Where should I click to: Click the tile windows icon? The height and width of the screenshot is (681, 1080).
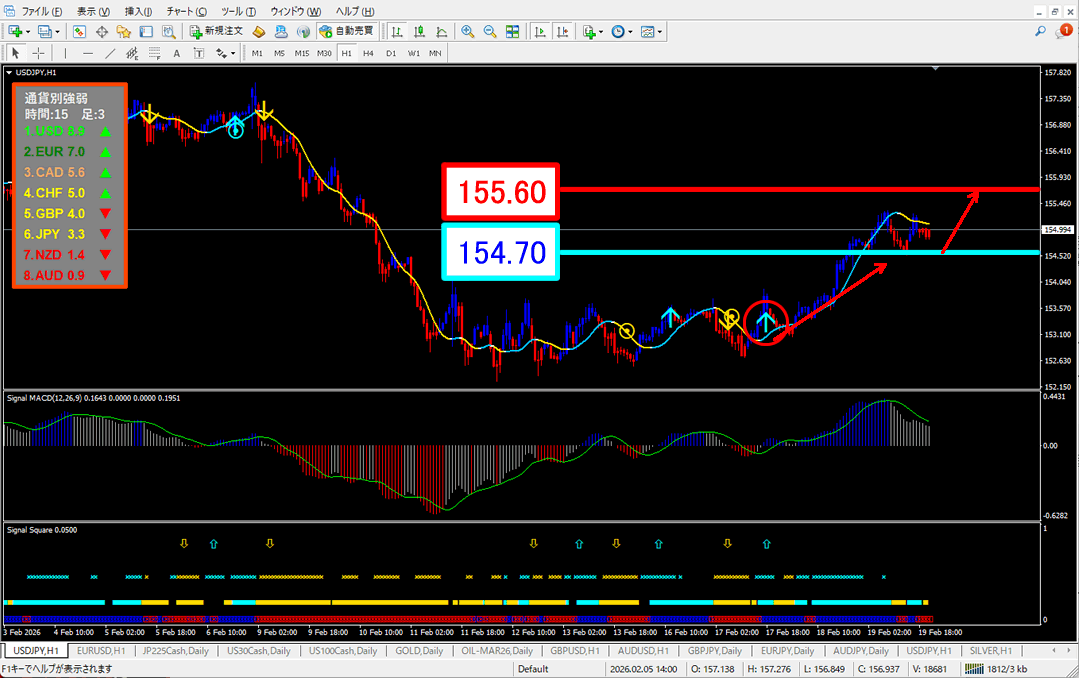[513, 32]
